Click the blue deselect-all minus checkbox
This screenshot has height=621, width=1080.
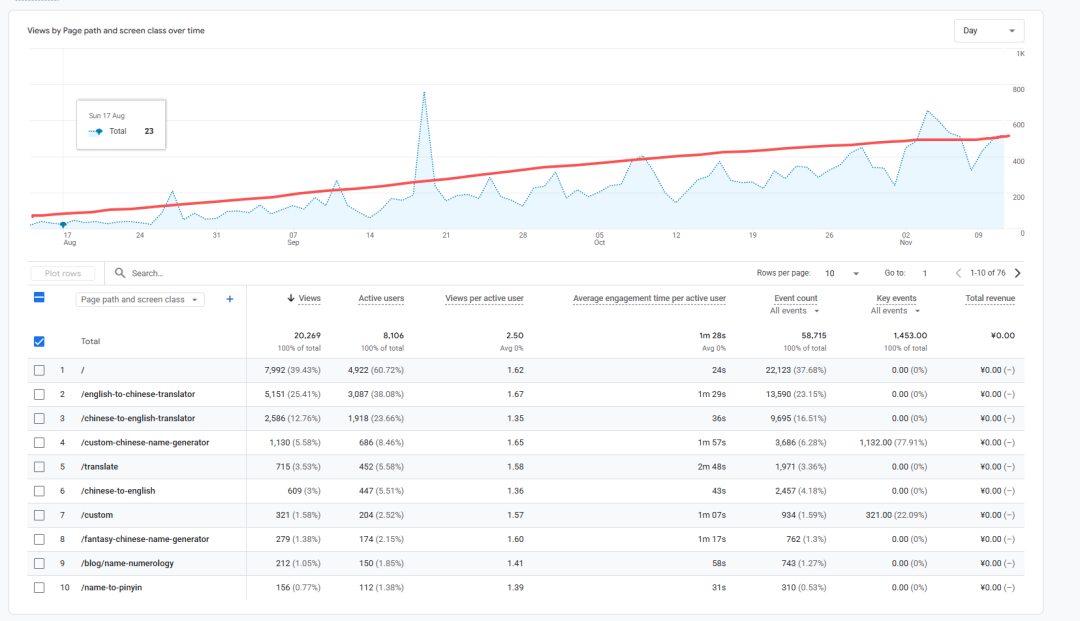(39, 297)
